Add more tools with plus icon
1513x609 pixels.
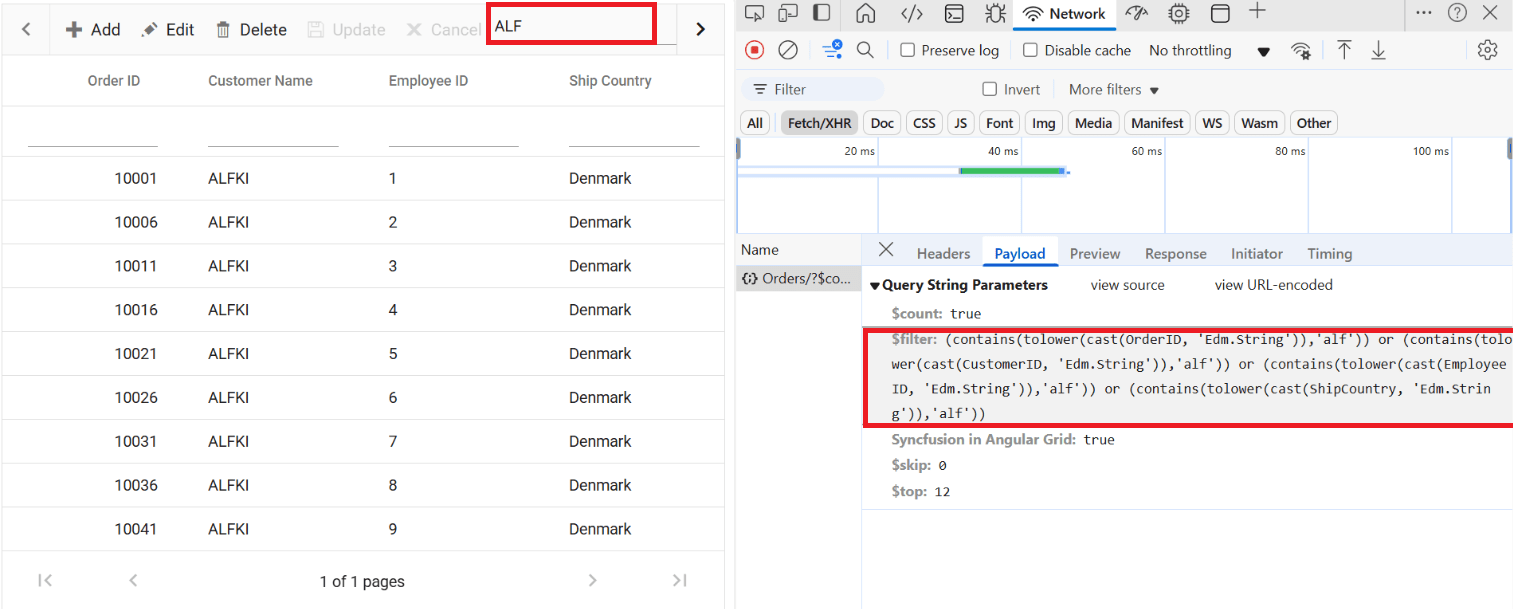(1258, 11)
